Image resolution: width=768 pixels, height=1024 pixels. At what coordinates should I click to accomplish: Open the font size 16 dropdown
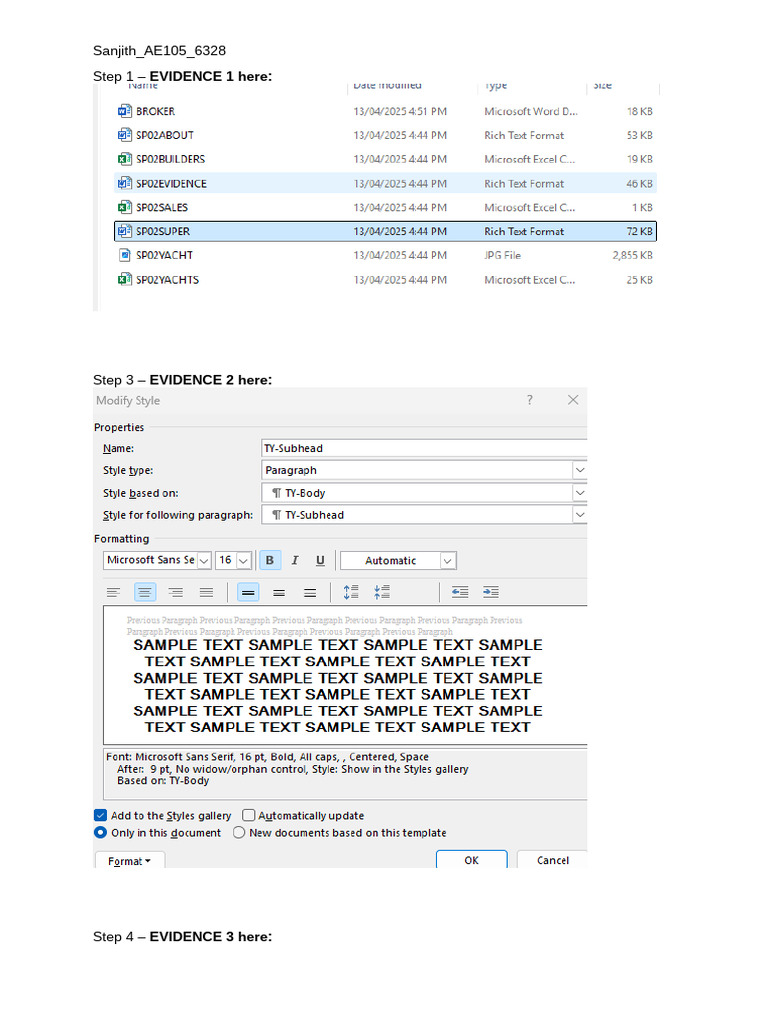[244, 560]
